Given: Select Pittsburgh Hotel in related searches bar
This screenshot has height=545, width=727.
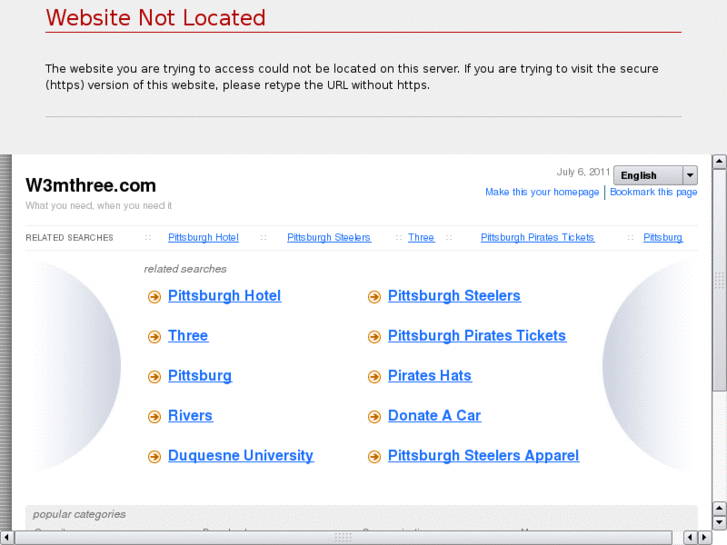Looking at the screenshot, I should (203, 238).
